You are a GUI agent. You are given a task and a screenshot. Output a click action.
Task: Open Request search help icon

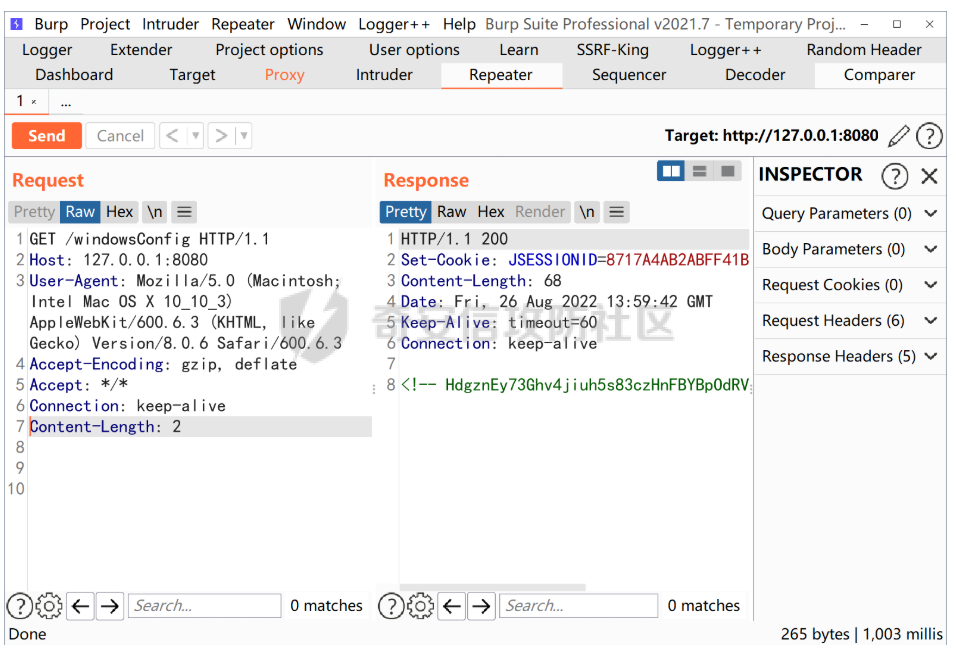coord(20,606)
